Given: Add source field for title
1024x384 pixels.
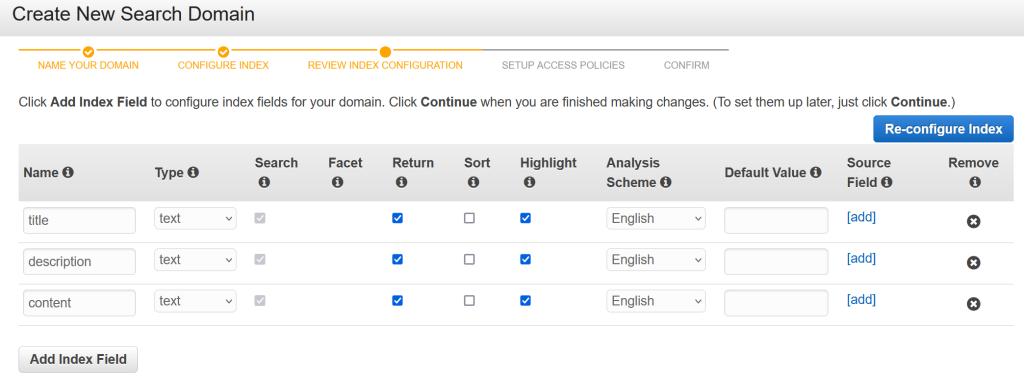Looking at the screenshot, I should [x=861, y=217].
